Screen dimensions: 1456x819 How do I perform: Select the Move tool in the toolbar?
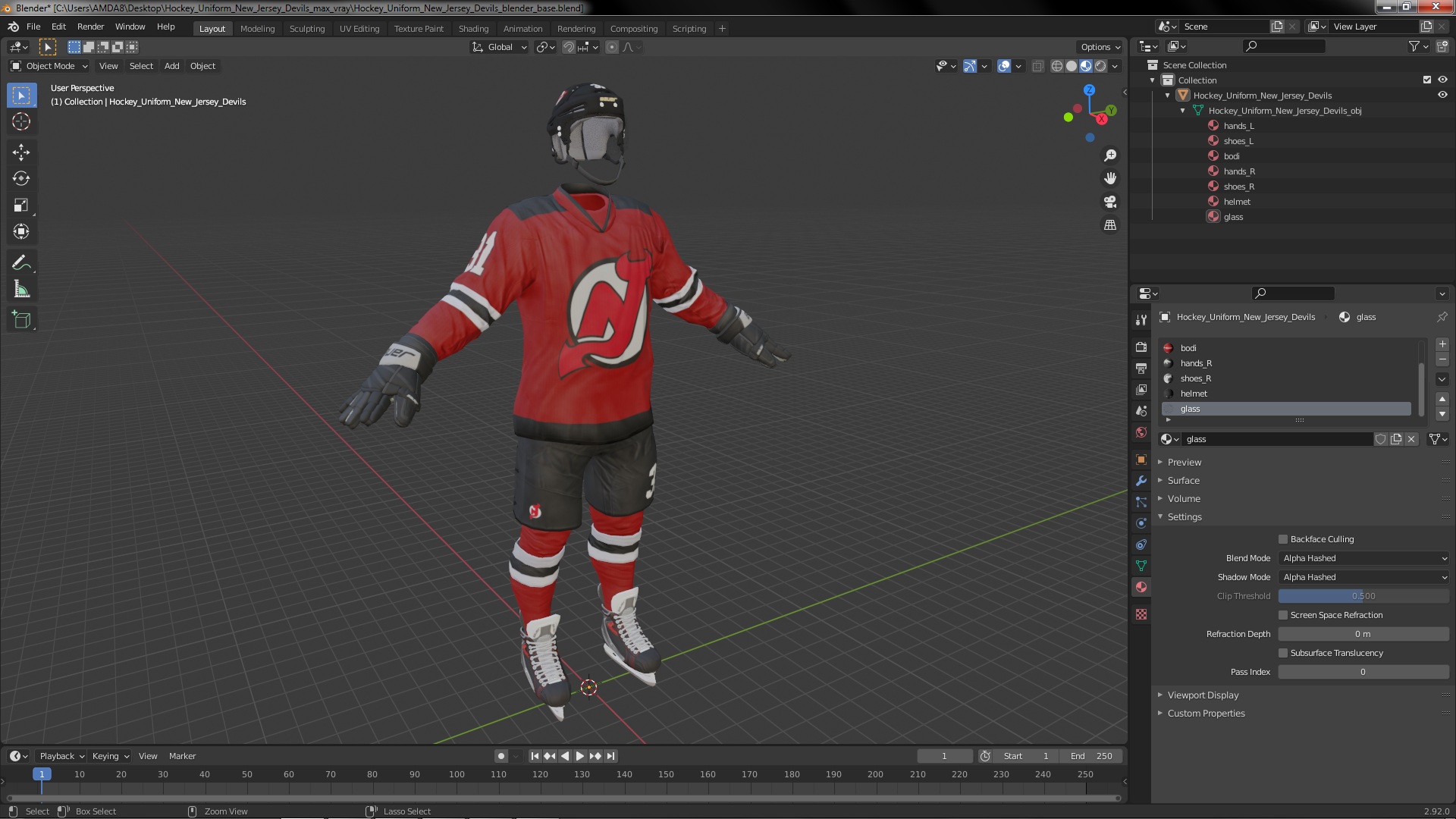pyautogui.click(x=21, y=152)
